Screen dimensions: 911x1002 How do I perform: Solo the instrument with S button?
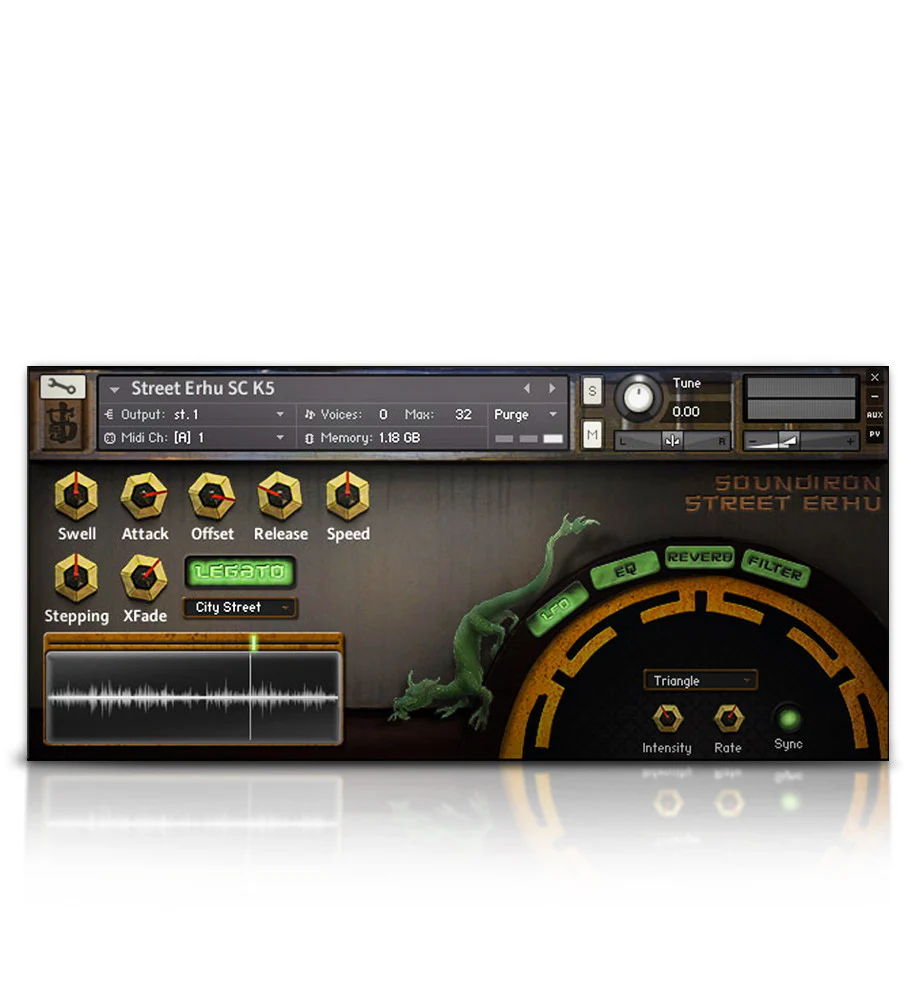click(x=592, y=391)
